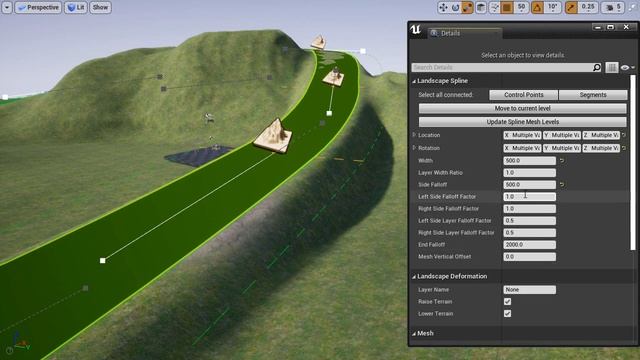Image resolution: width=640 pixels, height=360 pixels.
Task: Collapse the Landscape Spline section
Action: coord(414,81)
